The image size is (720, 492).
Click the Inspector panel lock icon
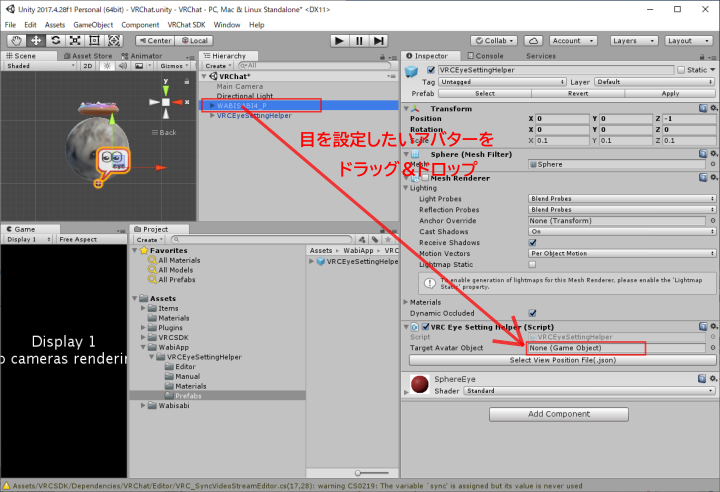click(x=702, y=57)
